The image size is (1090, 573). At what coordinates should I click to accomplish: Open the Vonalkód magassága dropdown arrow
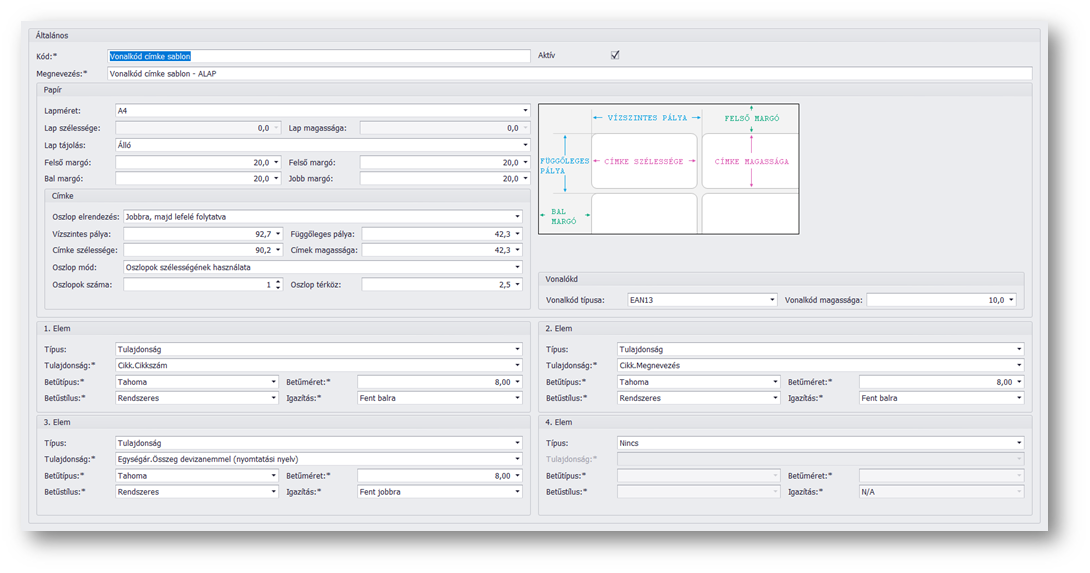[x=1012, y=300]
